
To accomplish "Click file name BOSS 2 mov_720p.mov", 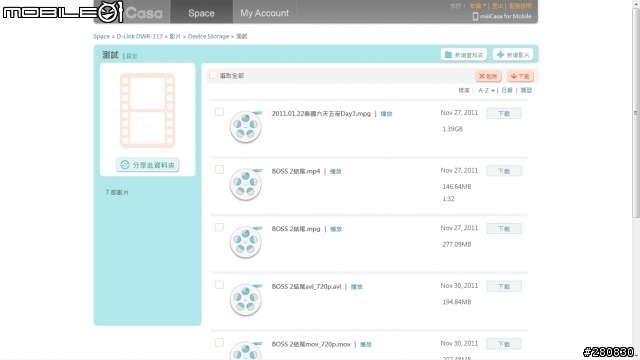I will click(x=311, y=344).
